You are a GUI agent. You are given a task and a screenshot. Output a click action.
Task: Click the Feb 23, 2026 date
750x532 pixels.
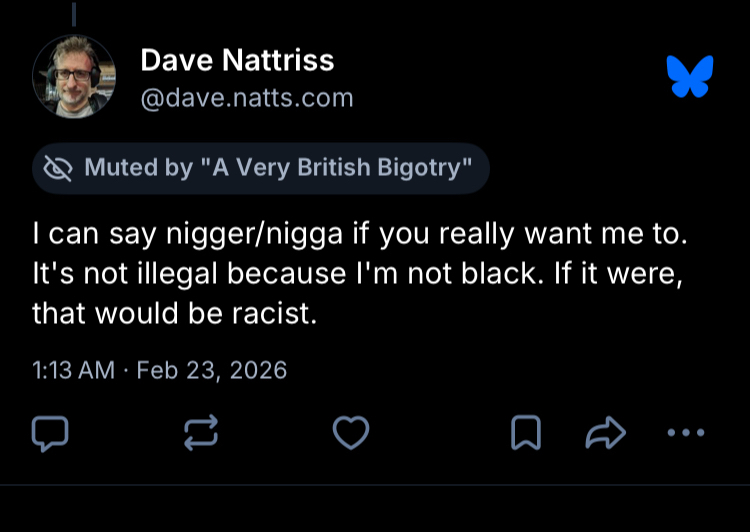[211, 370]
